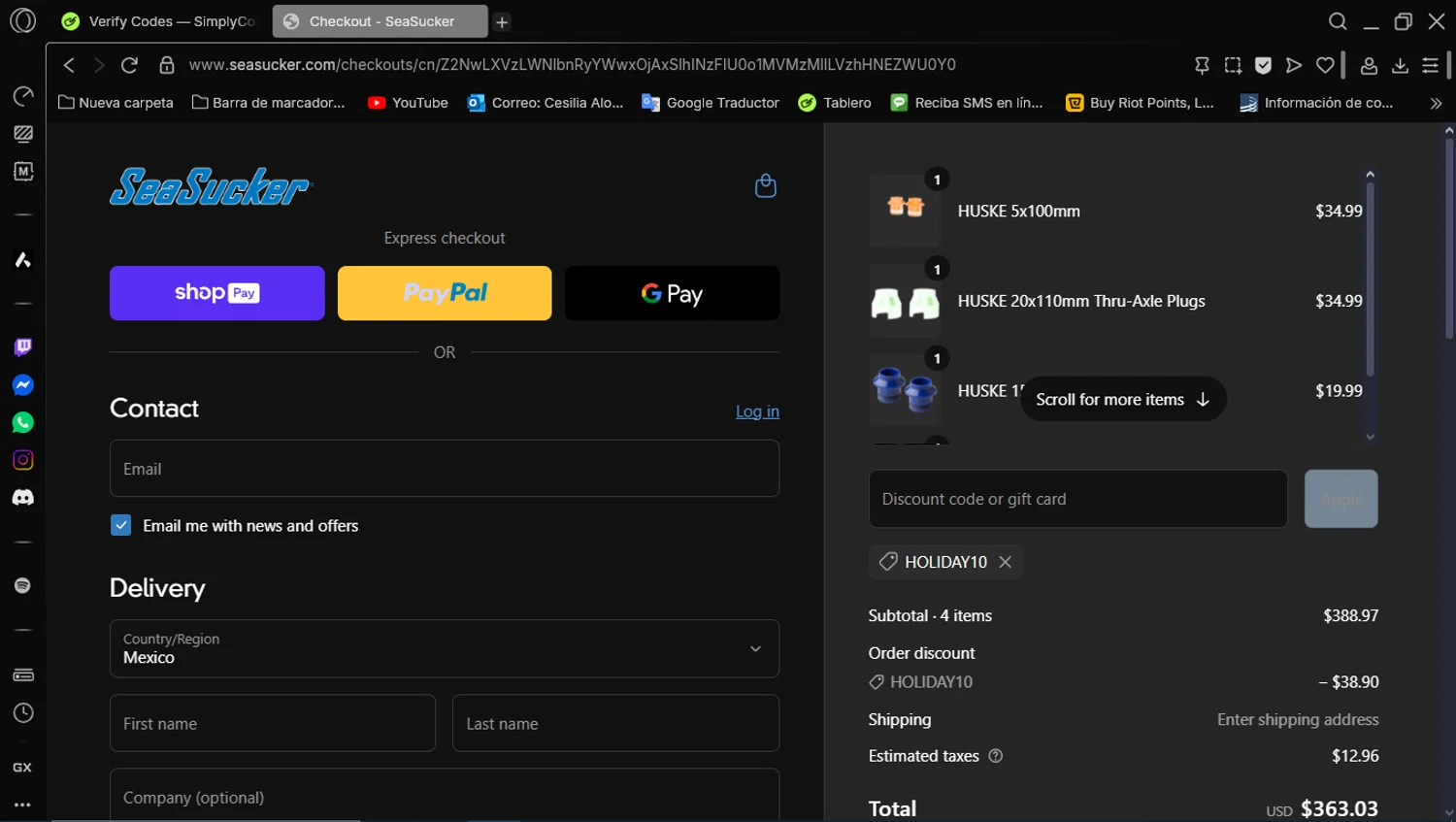Open Spotify player in the sidebar

(22, 585)
